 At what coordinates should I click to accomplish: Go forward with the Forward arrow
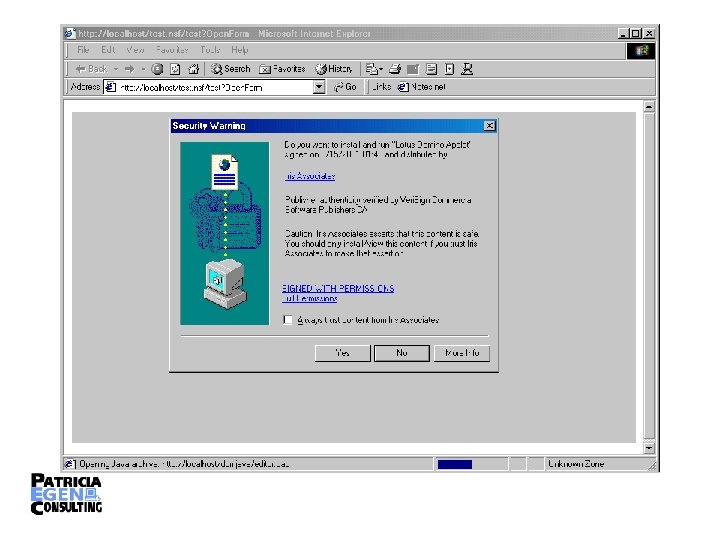tap(129, 69)
